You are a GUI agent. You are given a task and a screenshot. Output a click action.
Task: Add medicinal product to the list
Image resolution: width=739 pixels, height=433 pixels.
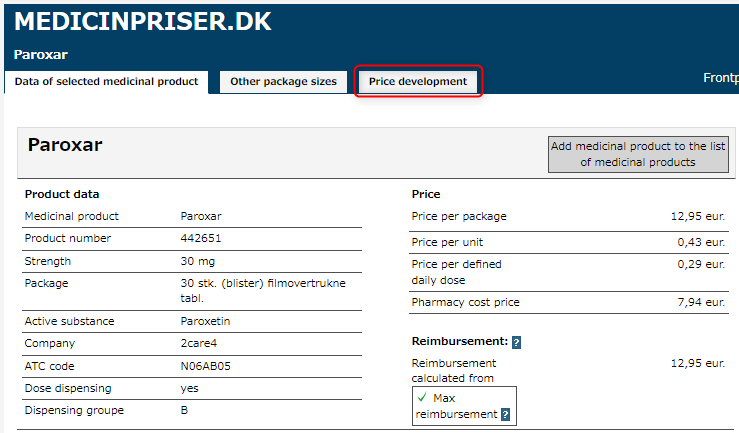[638, 154]
